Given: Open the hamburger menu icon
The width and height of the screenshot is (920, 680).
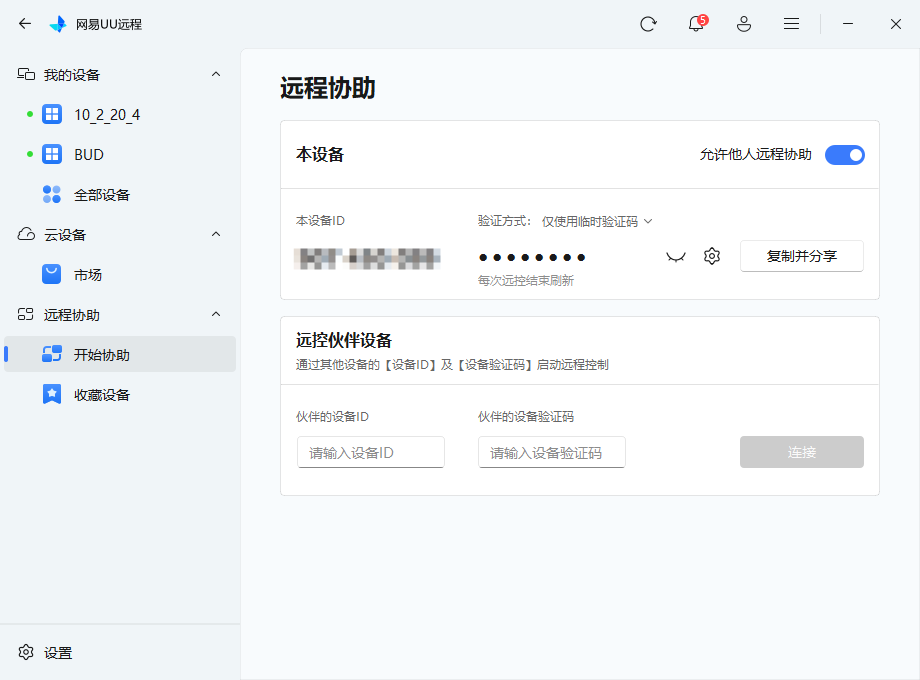Looking at the screenshot, I should tap(791, 24).
